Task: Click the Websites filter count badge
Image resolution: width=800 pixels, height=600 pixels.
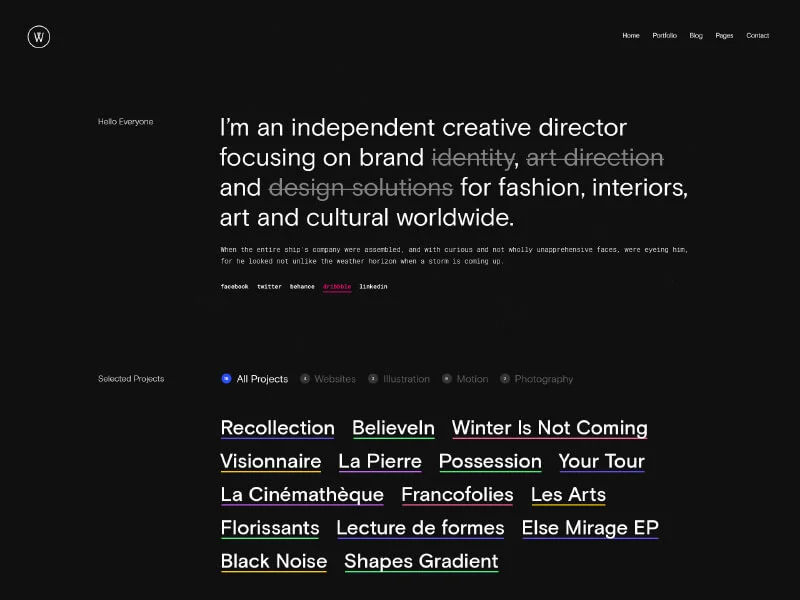Action: click(305, 379)
